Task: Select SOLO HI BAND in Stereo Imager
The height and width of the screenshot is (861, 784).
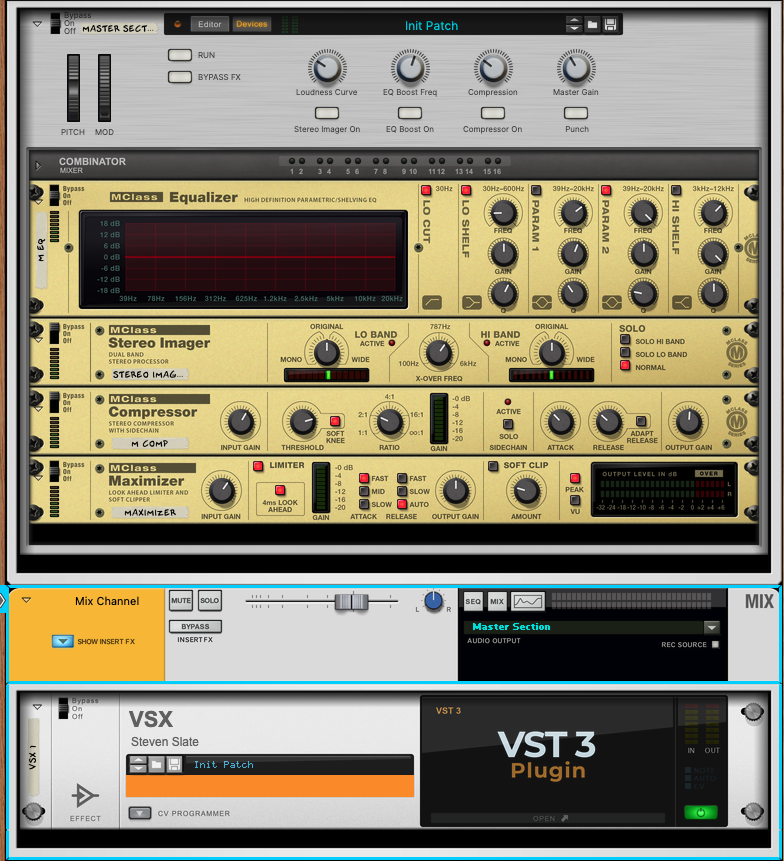Action: (625, 340)
